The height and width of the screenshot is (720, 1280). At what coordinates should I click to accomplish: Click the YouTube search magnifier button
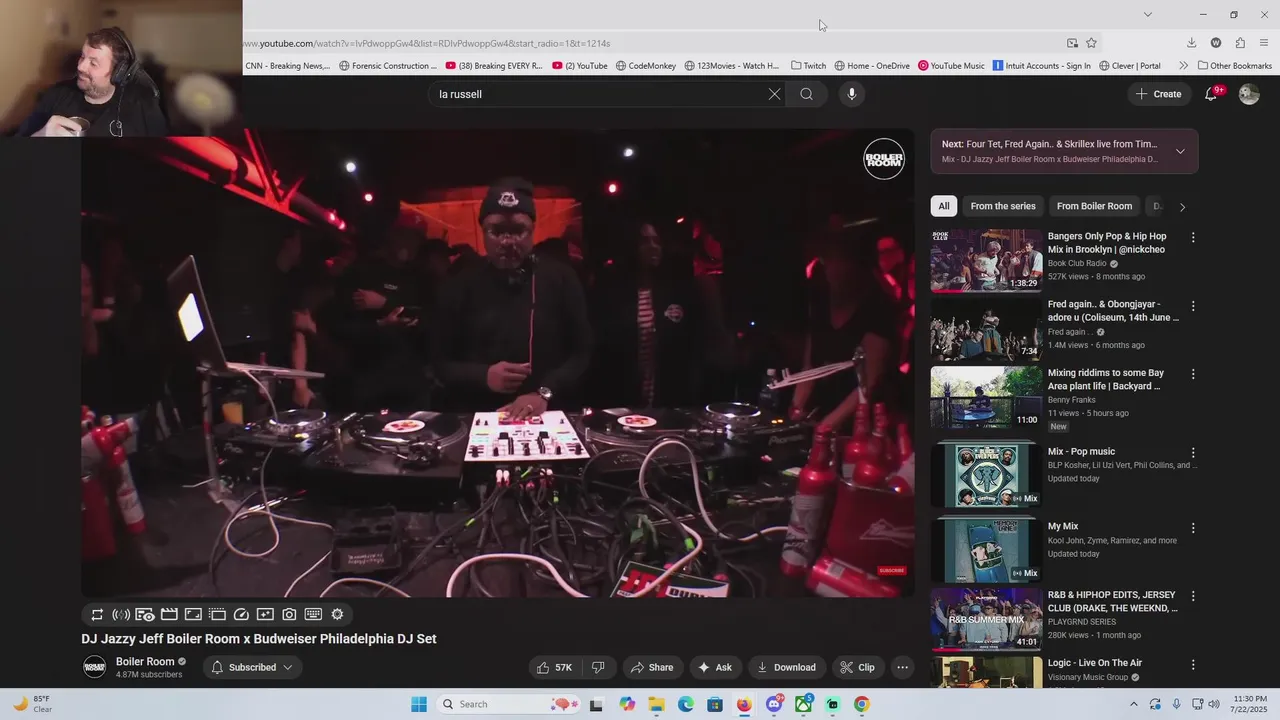[806, 94]
